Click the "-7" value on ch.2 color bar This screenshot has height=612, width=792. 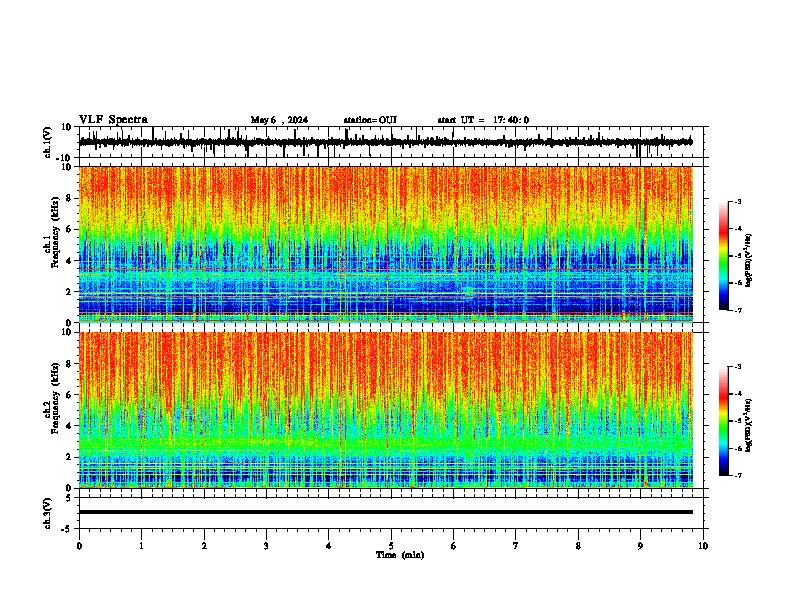tap(738, 475)
